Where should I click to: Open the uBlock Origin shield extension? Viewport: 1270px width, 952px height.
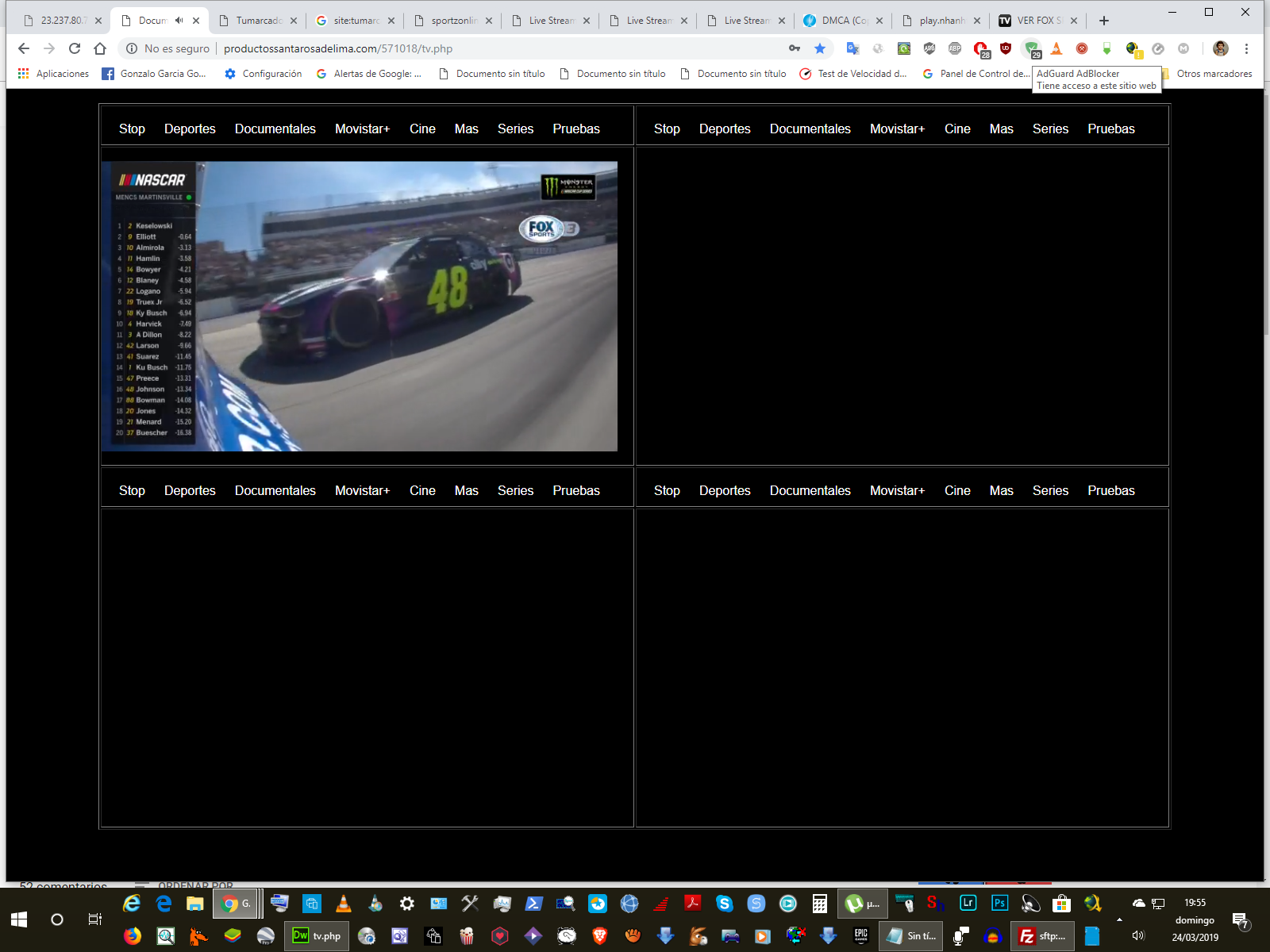1006,48
